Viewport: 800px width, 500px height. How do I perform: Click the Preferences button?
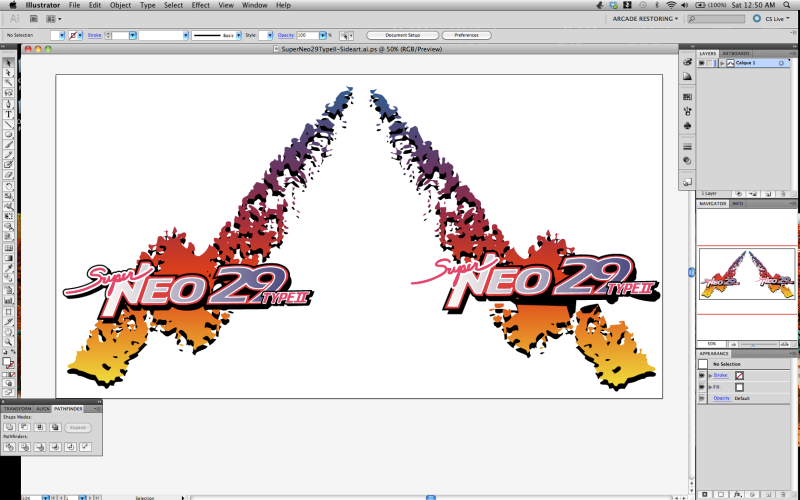[466, 35]
